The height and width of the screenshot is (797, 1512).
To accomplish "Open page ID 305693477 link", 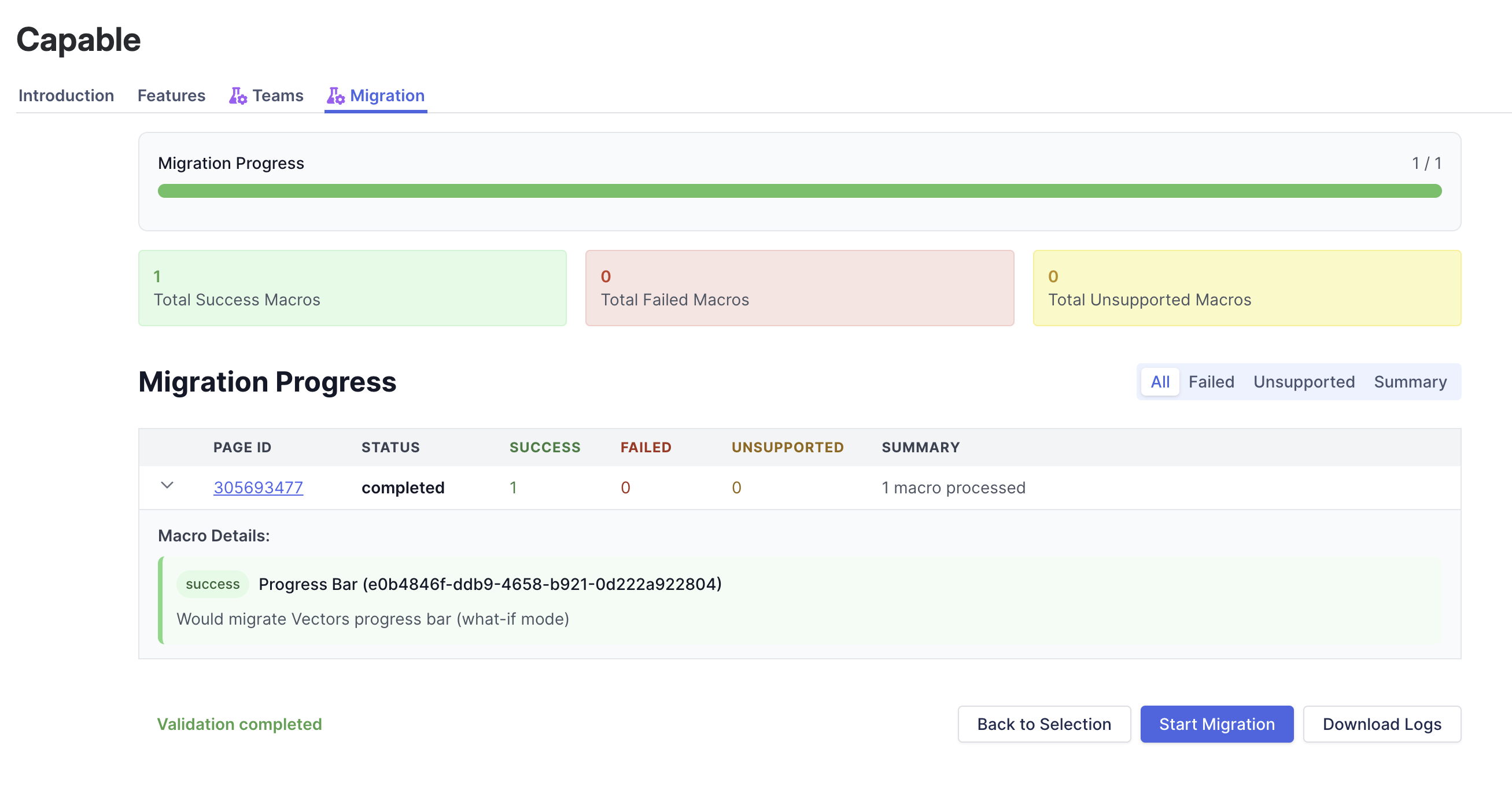I will [x=258, y=488].
